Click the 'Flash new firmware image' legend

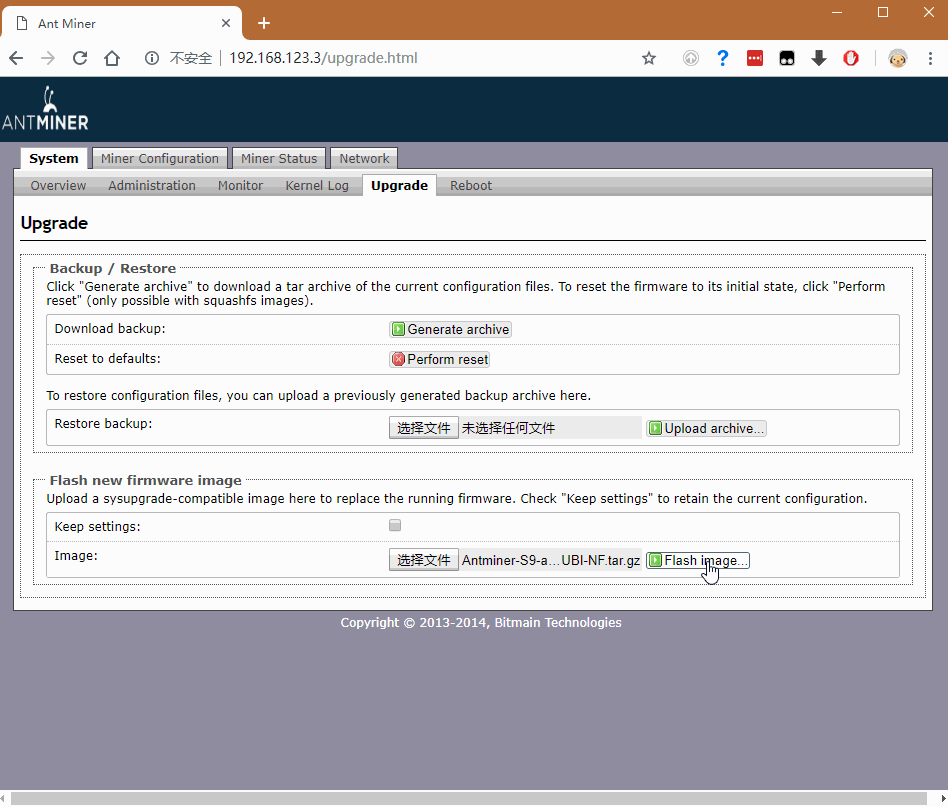click(x=145, y=481)
